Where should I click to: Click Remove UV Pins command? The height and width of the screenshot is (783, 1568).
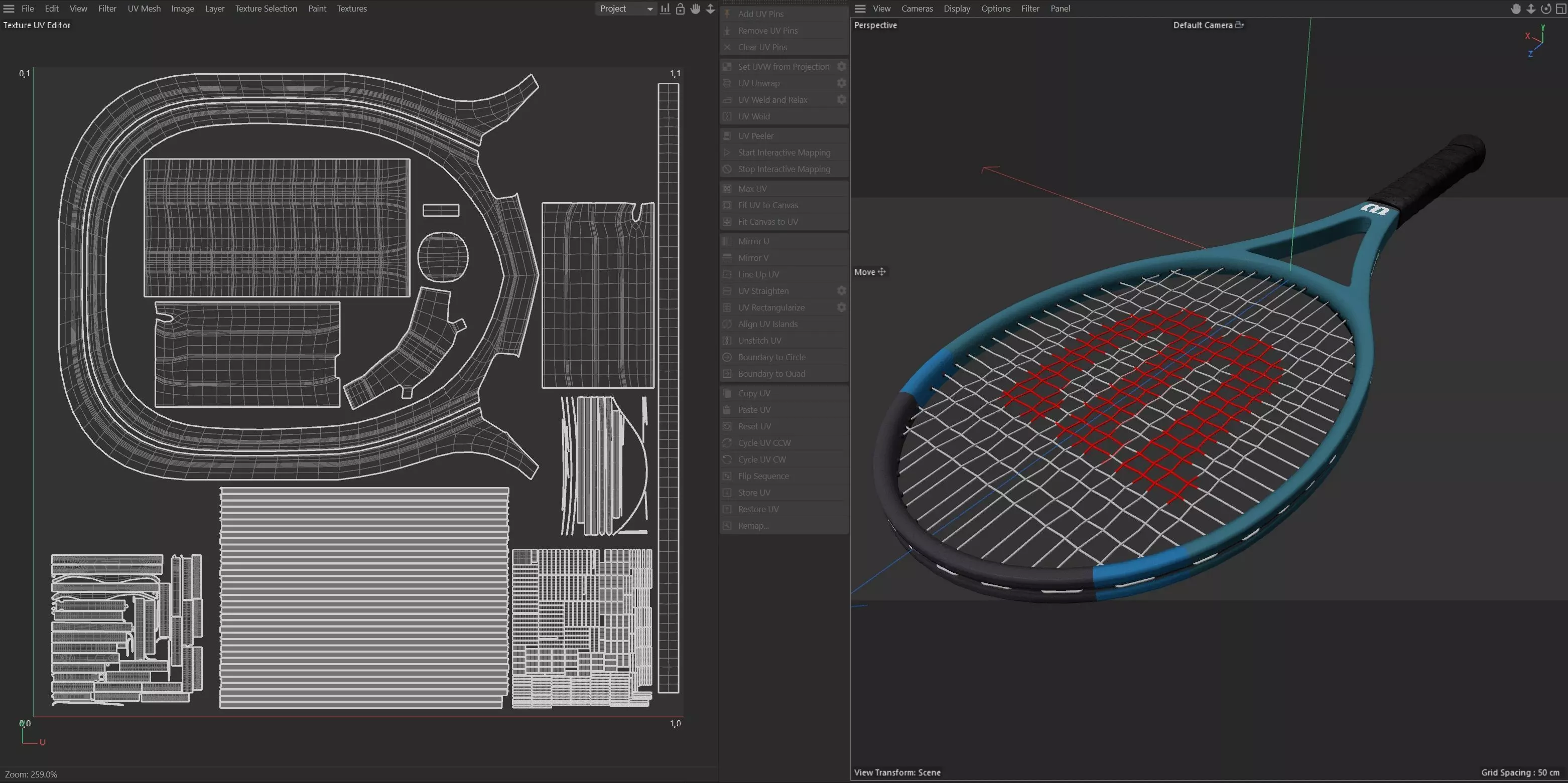pos(784,31)
